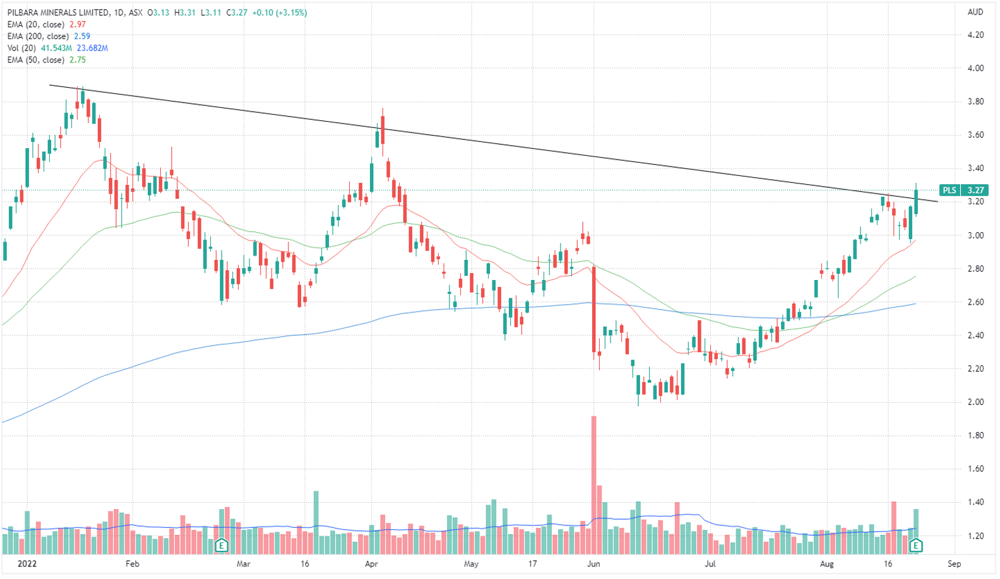Click the tallest red volume bar in June

594,485
